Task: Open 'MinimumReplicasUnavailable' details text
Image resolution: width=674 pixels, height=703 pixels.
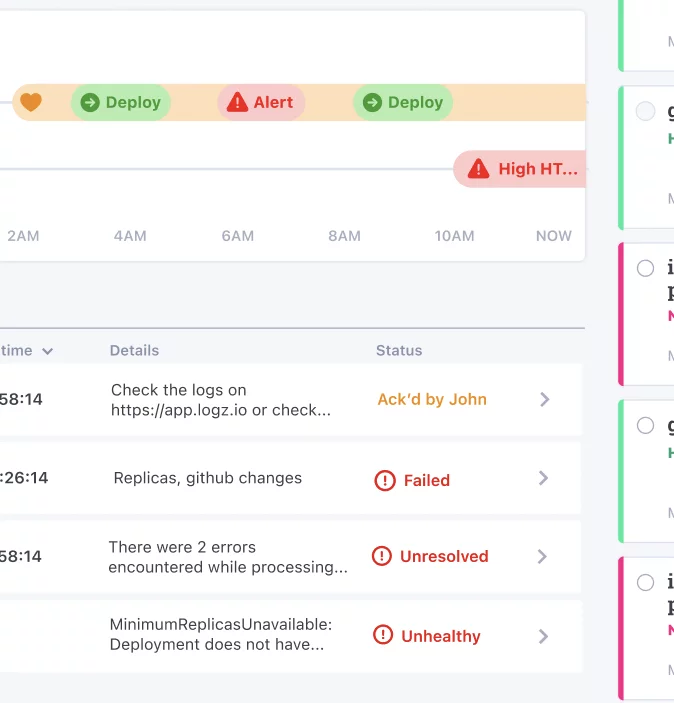Action: pyautogui.click(x=221, y=634)
